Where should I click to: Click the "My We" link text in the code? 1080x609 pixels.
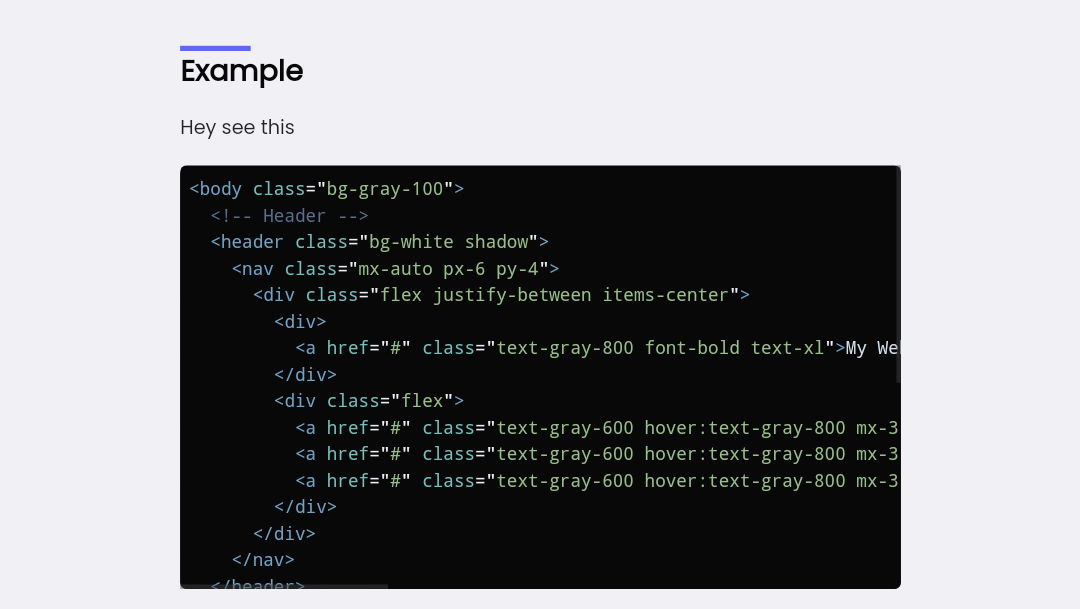871,348
